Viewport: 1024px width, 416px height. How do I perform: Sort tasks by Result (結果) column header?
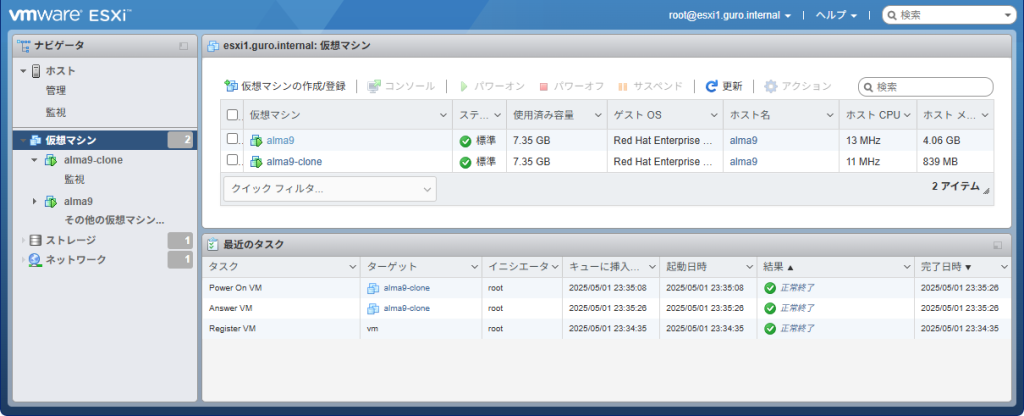pyautogui.click(x=834, y=267)
